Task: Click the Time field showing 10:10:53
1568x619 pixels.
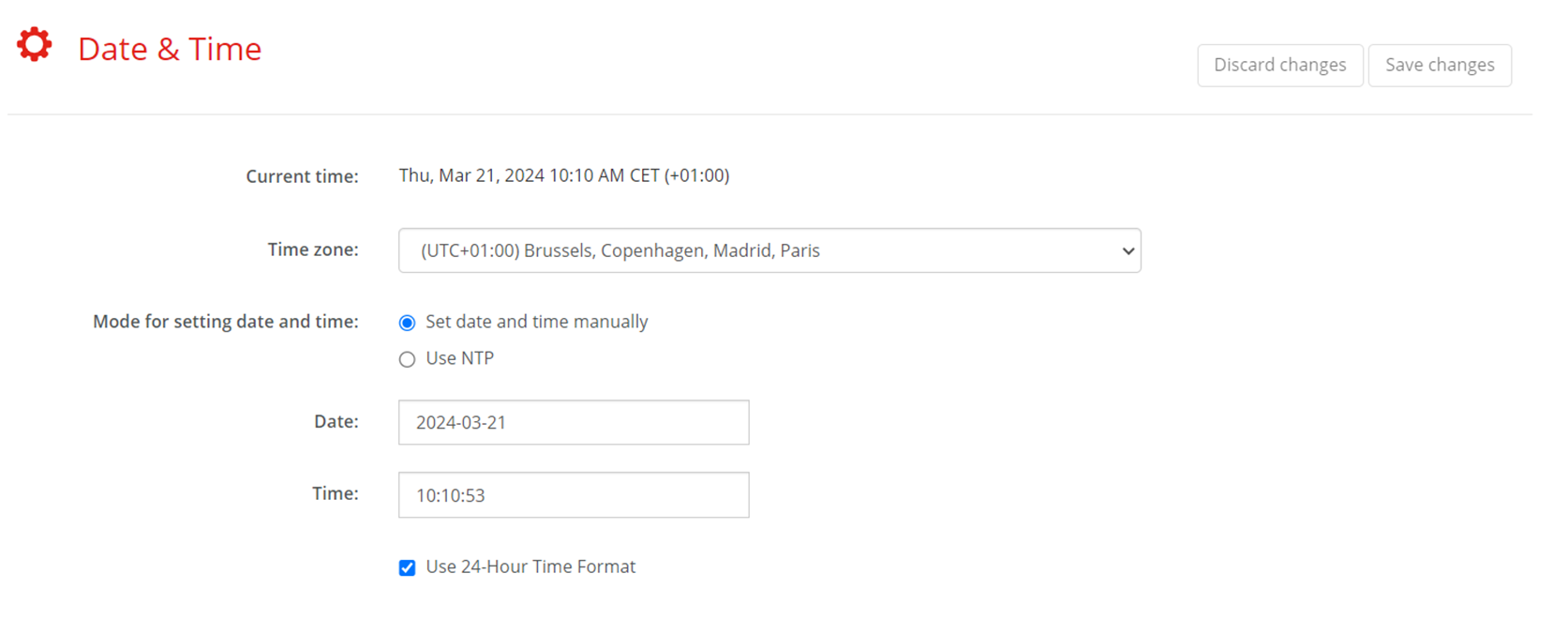Action: 574,495
